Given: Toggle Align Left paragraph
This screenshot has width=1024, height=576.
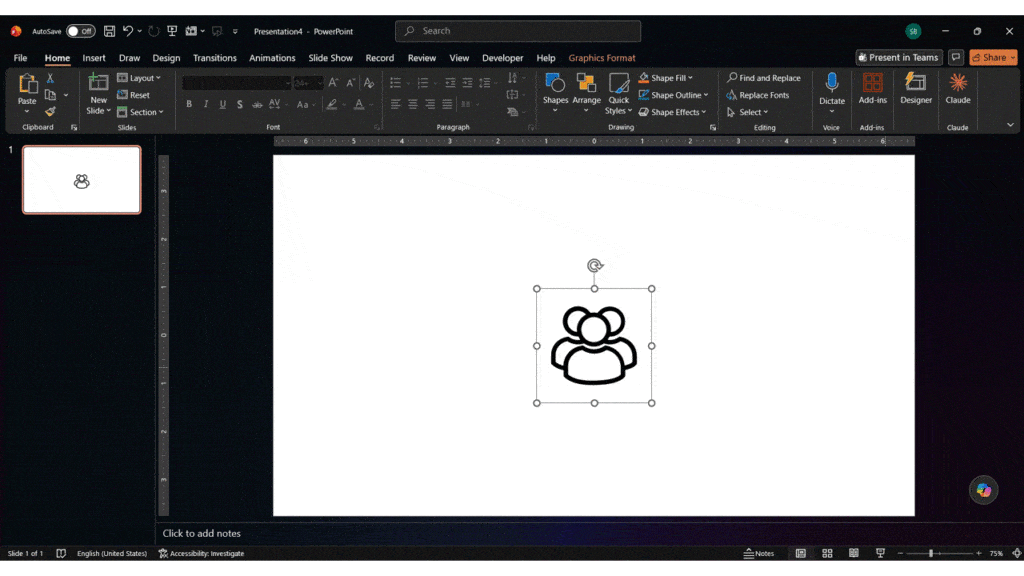Looking at the screenshot, I should [395, 104].
